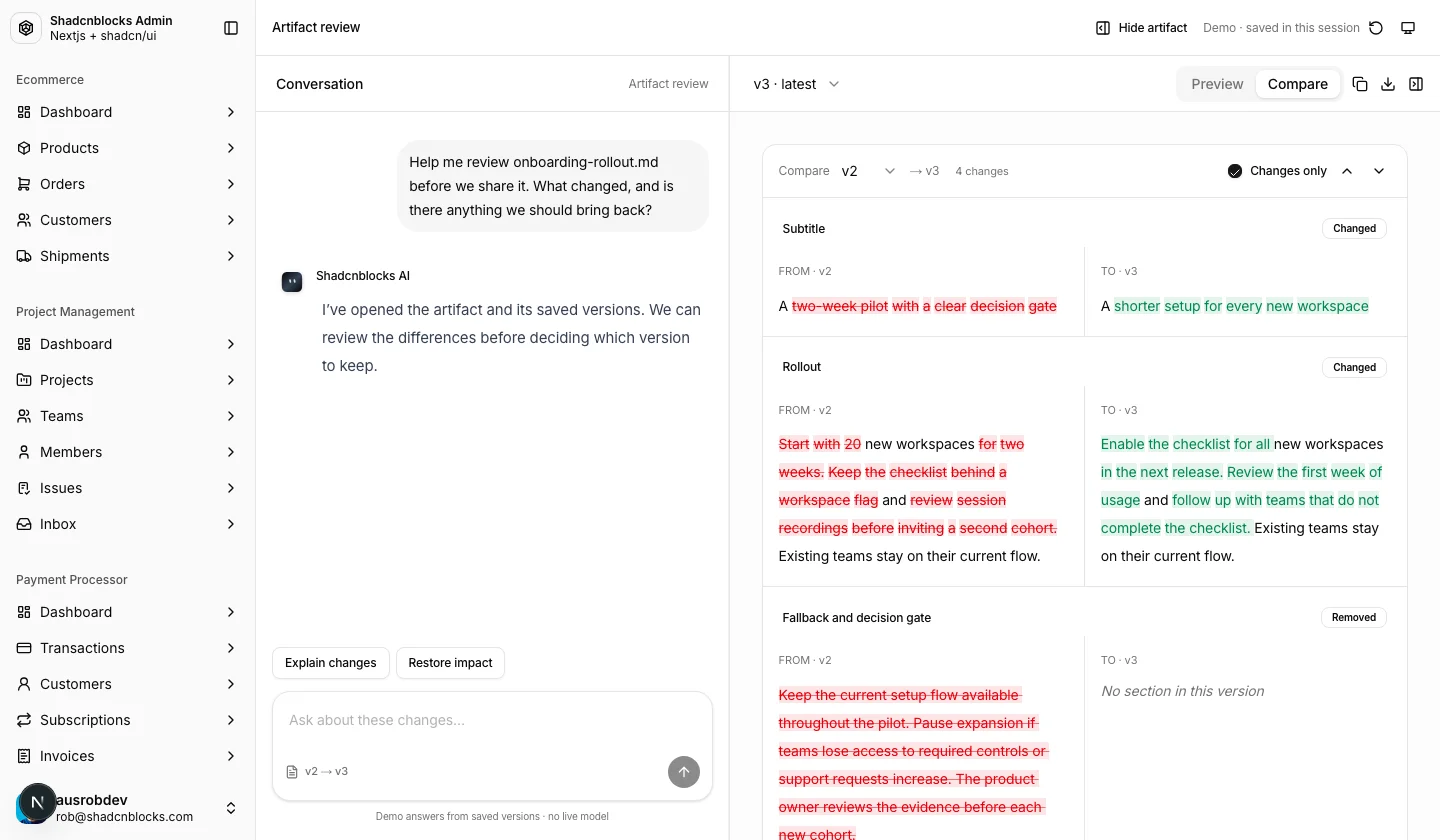Viewport: 1440px width, 840px height.
Task: Focus the Ask about these changes input
Action: pyautogui.click(x=492, y=720)
